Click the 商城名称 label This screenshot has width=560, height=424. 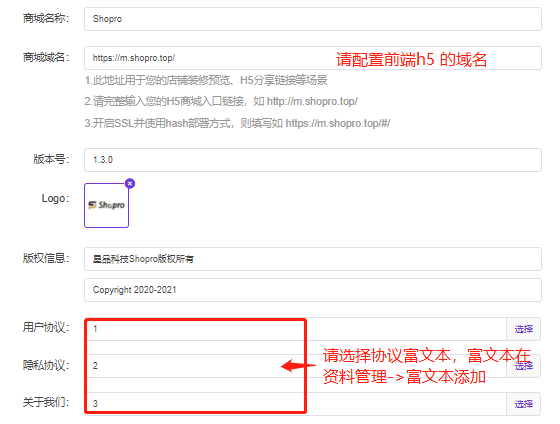tap(46, 18)
